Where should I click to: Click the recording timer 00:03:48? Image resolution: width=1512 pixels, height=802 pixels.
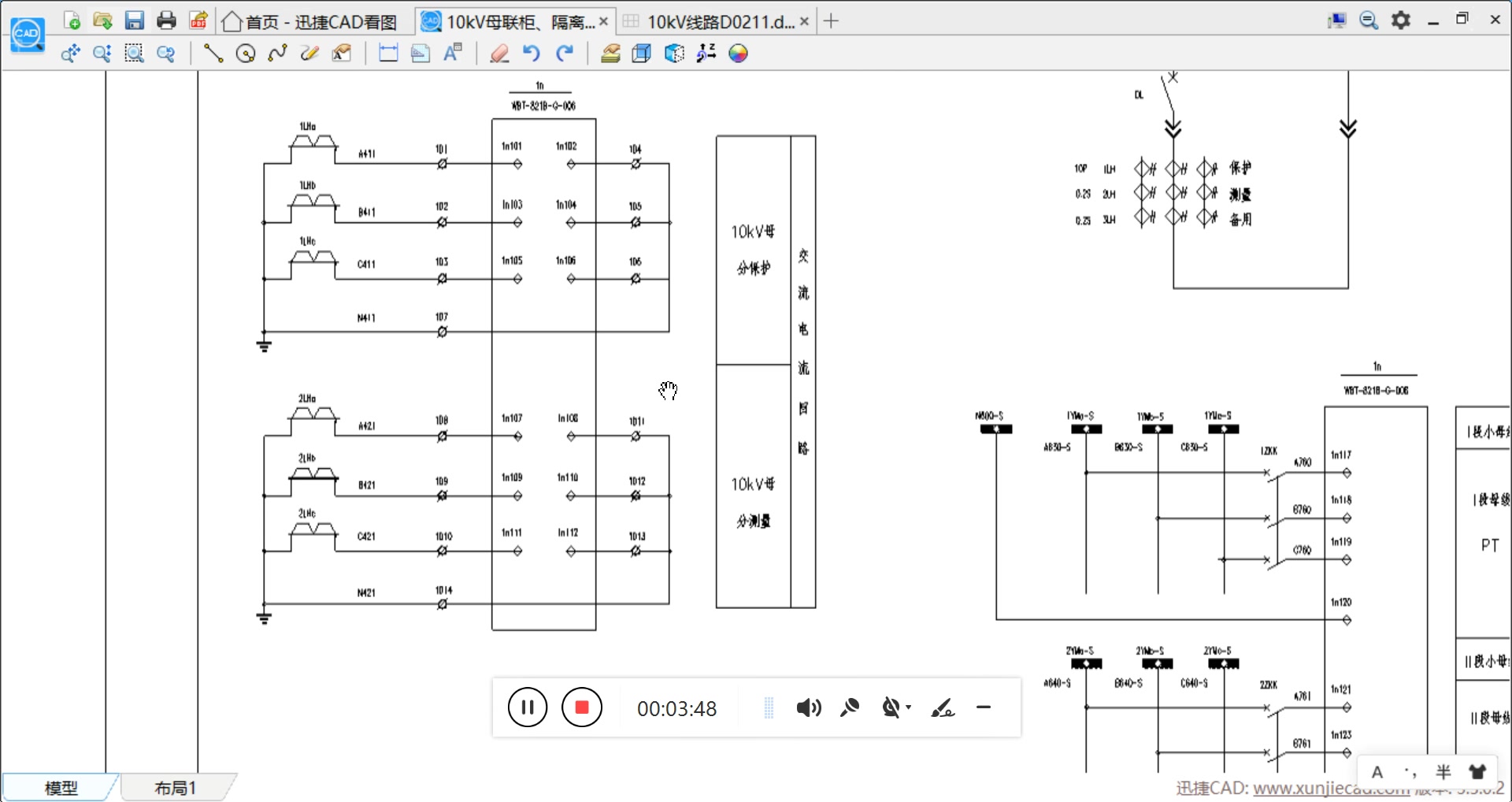pyautogui.click(x=677, y=709)
